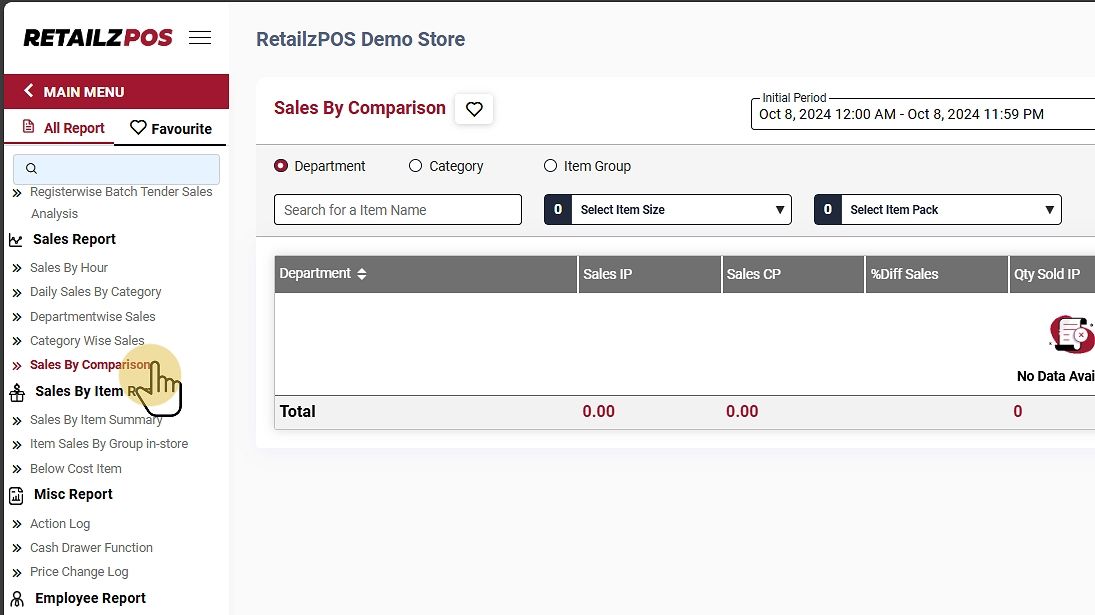
Task: Click the Department column sort arrows
Action: pyautogui.click(x=362, y=274)
